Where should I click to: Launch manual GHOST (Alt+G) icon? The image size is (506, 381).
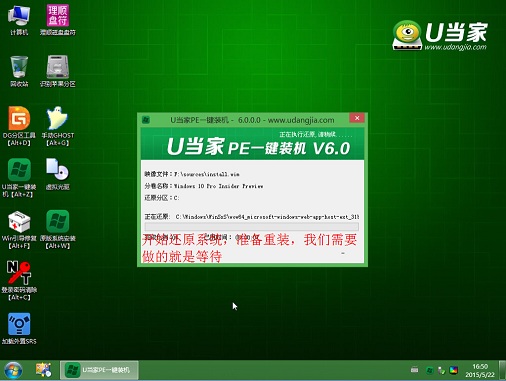(58, 126)
